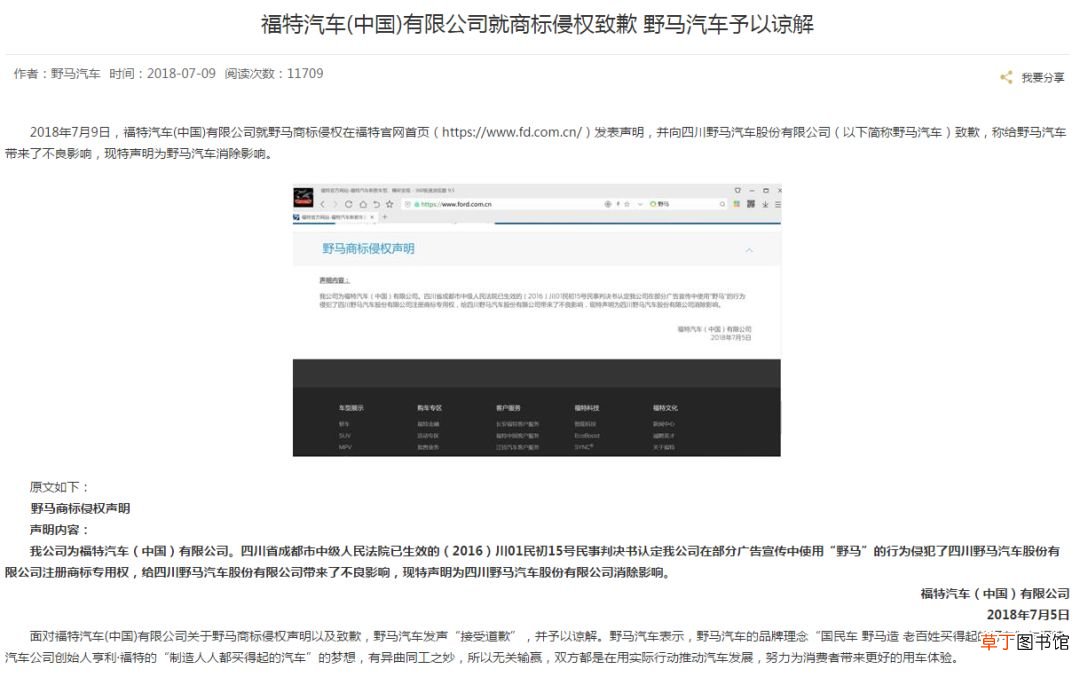This screenshot has height=677, width=1080.
Task: Click the back arrow in the embedded browser screenshot
Action: point(322,205)
